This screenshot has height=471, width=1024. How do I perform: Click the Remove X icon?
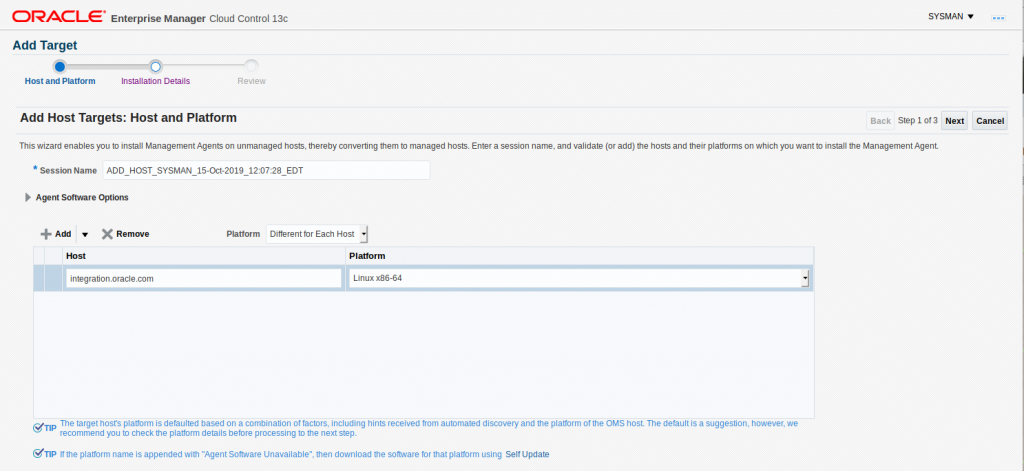tap(107, 234)
